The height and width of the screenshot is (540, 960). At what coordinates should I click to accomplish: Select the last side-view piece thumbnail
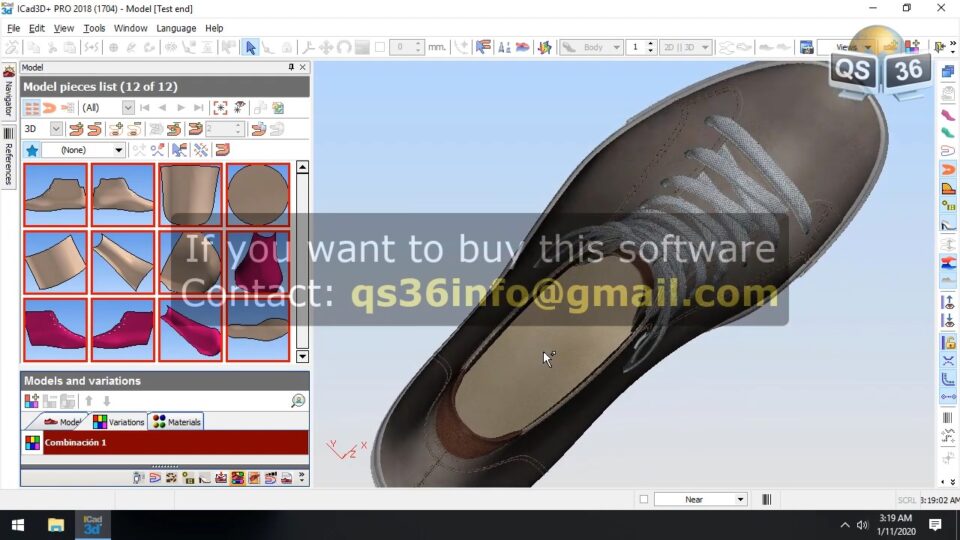click(x=55, y=195)
